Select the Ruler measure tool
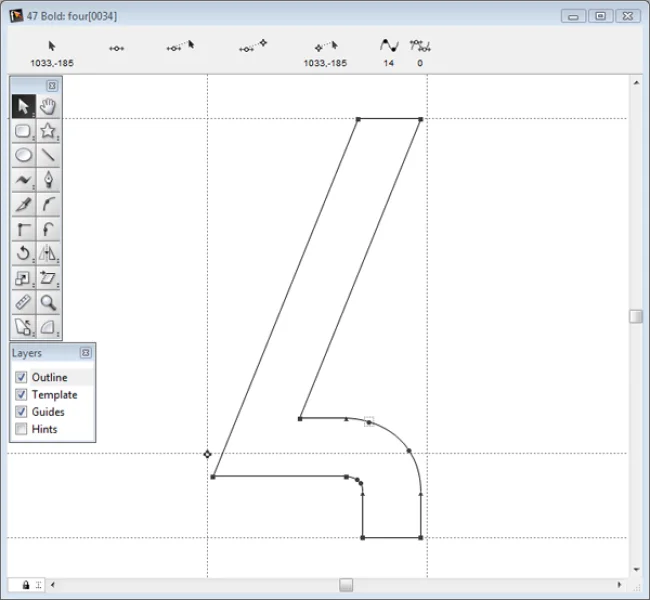The height and width of the screenshot is (600, 650). pyautogui.click(x=24, y=302)
